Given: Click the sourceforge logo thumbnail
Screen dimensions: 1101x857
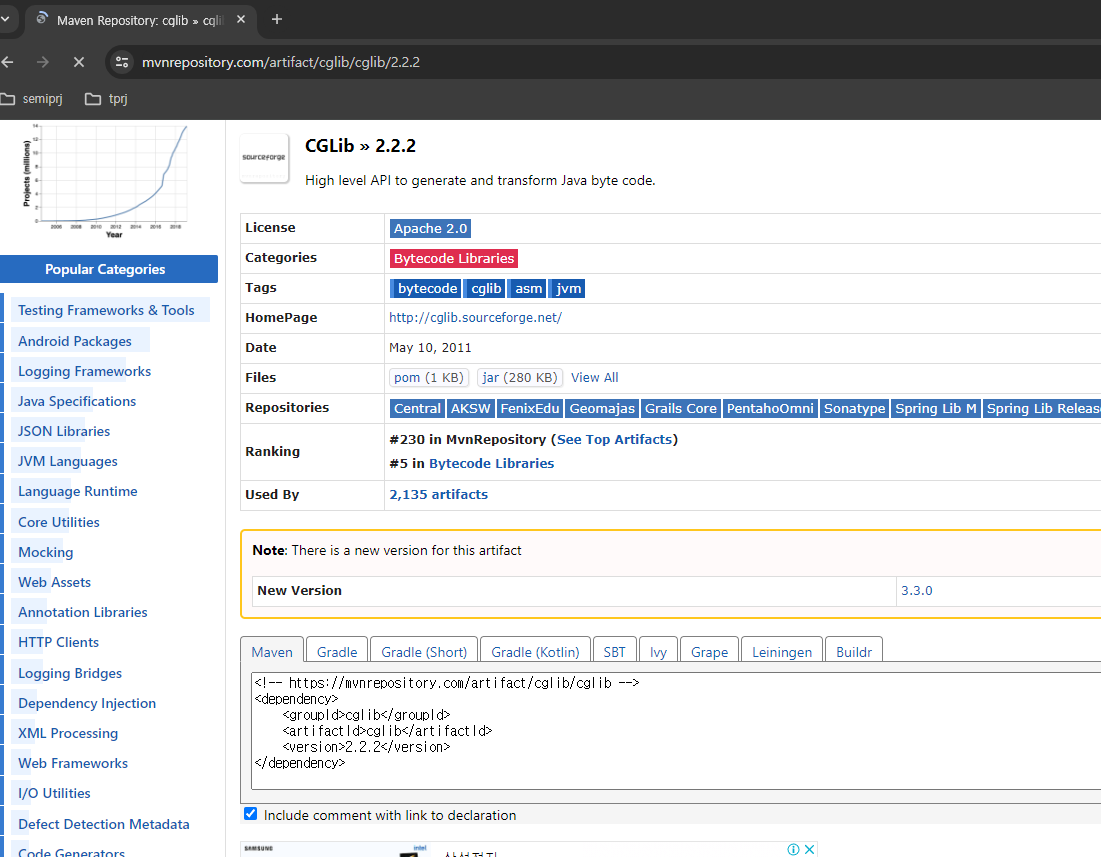Looking at the screenshot, I should click(264, 158).
